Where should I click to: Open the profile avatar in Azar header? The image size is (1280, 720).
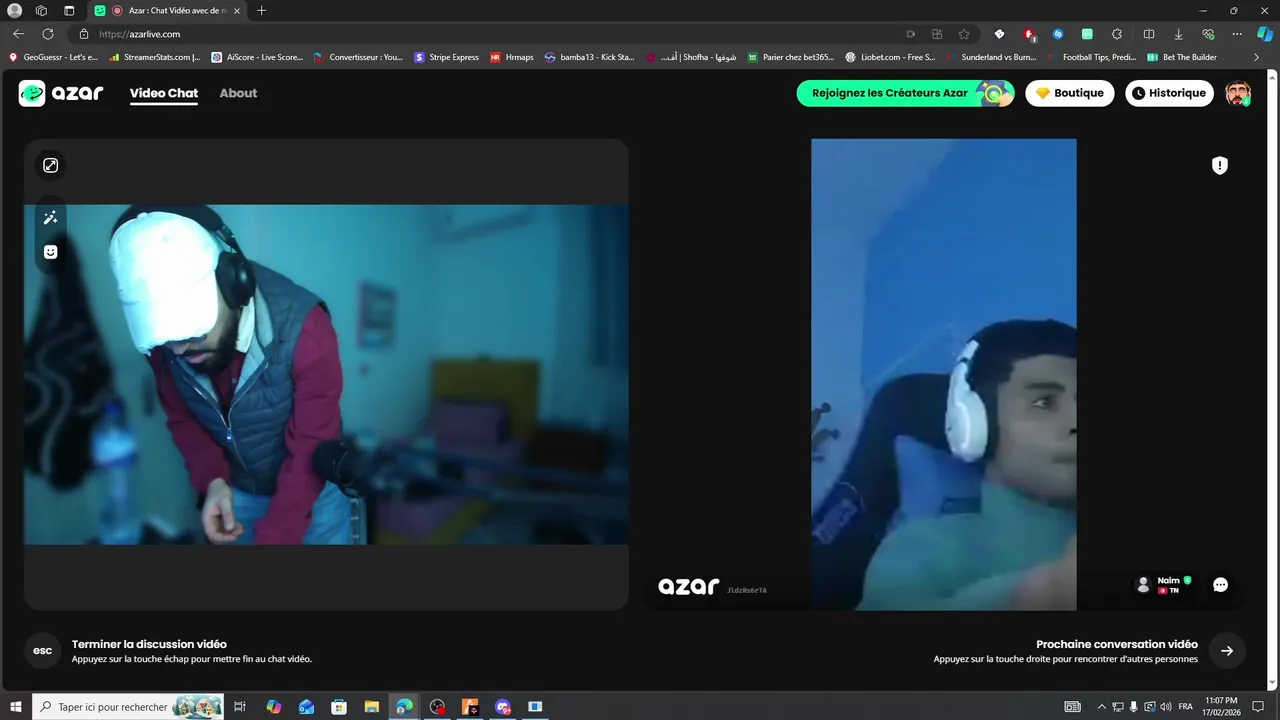tap(1238, 93)
